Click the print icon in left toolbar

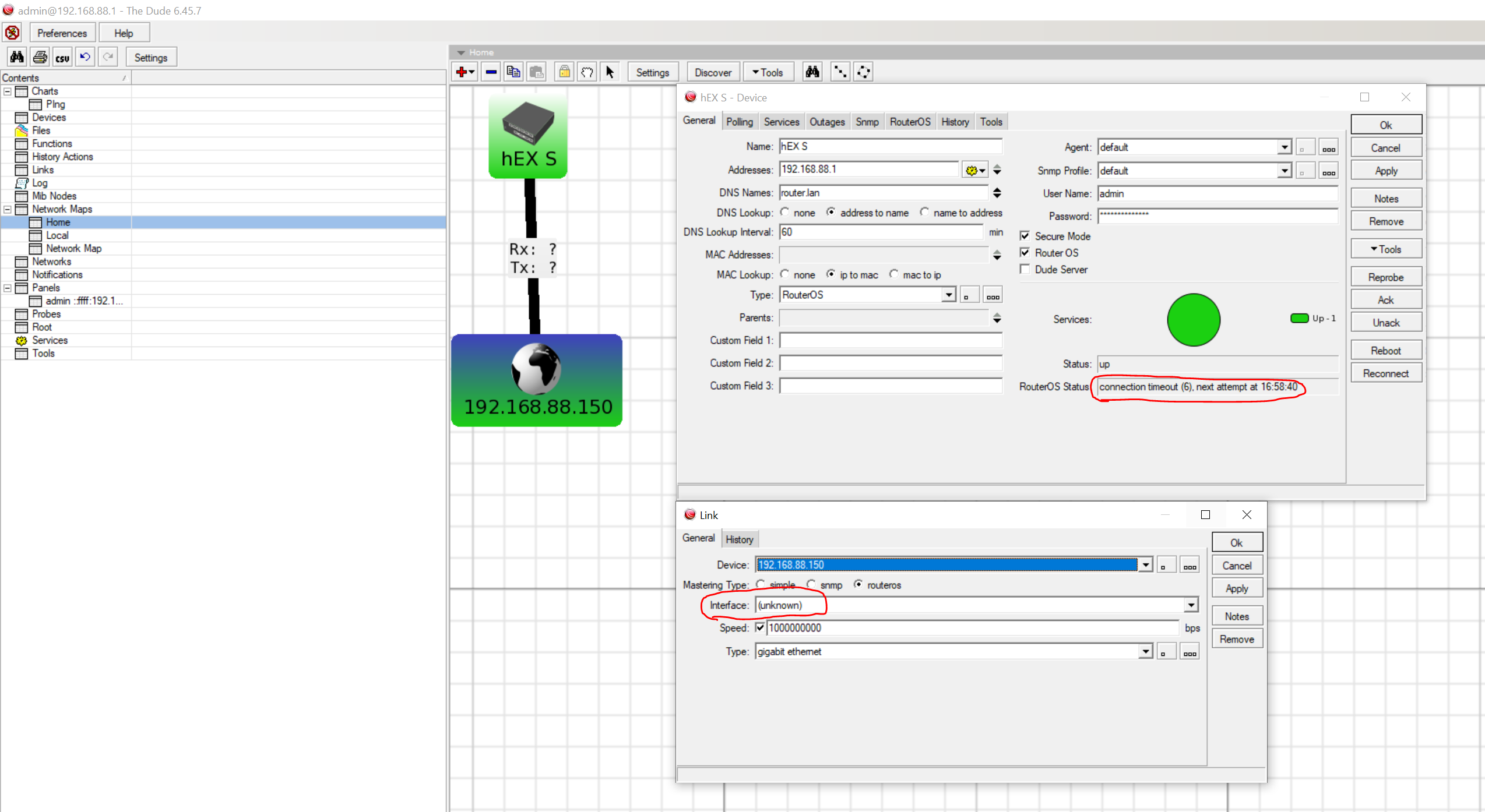(40, 57)
